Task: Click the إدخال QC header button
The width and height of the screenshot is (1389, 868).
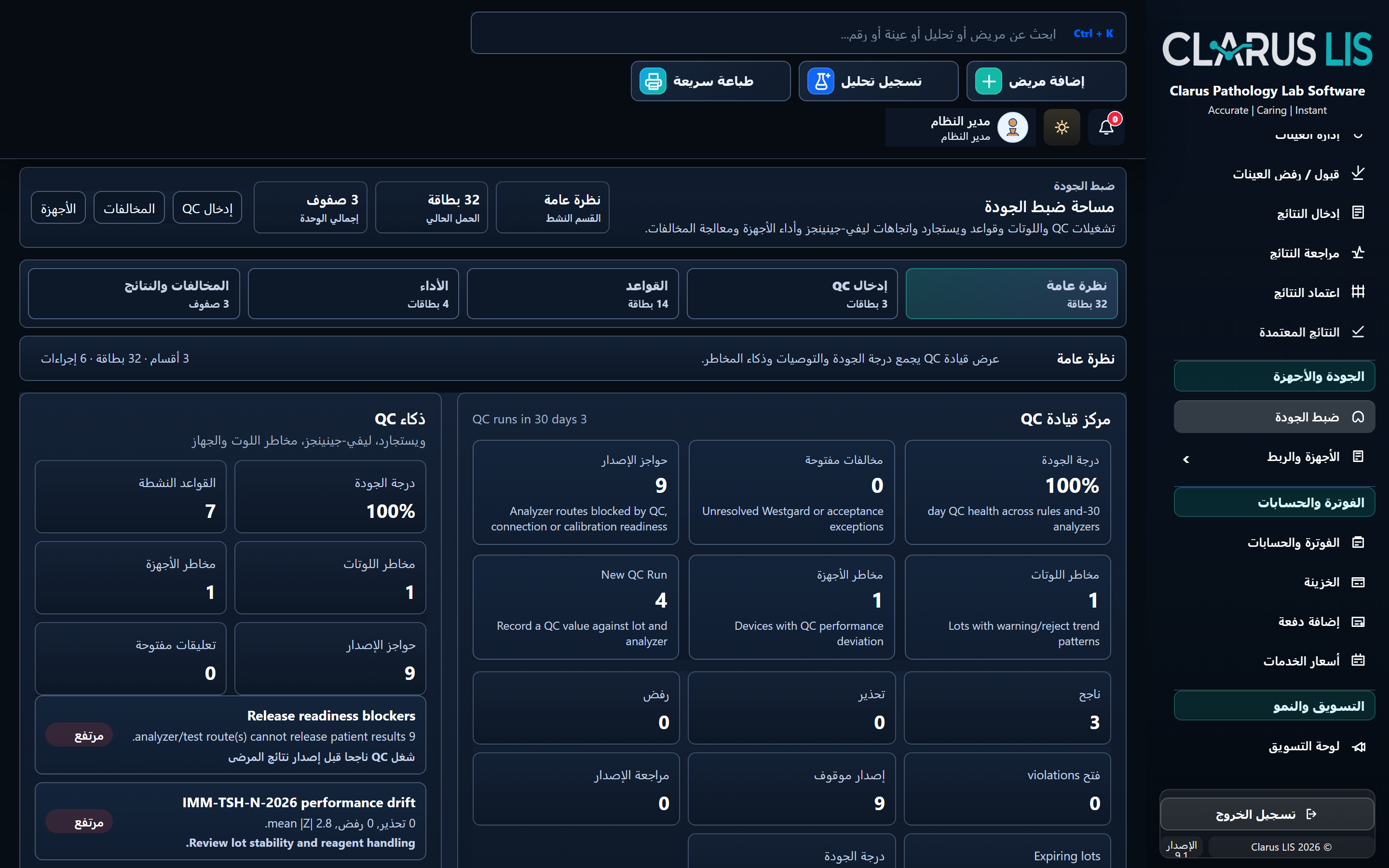Action: click(207, 208)
